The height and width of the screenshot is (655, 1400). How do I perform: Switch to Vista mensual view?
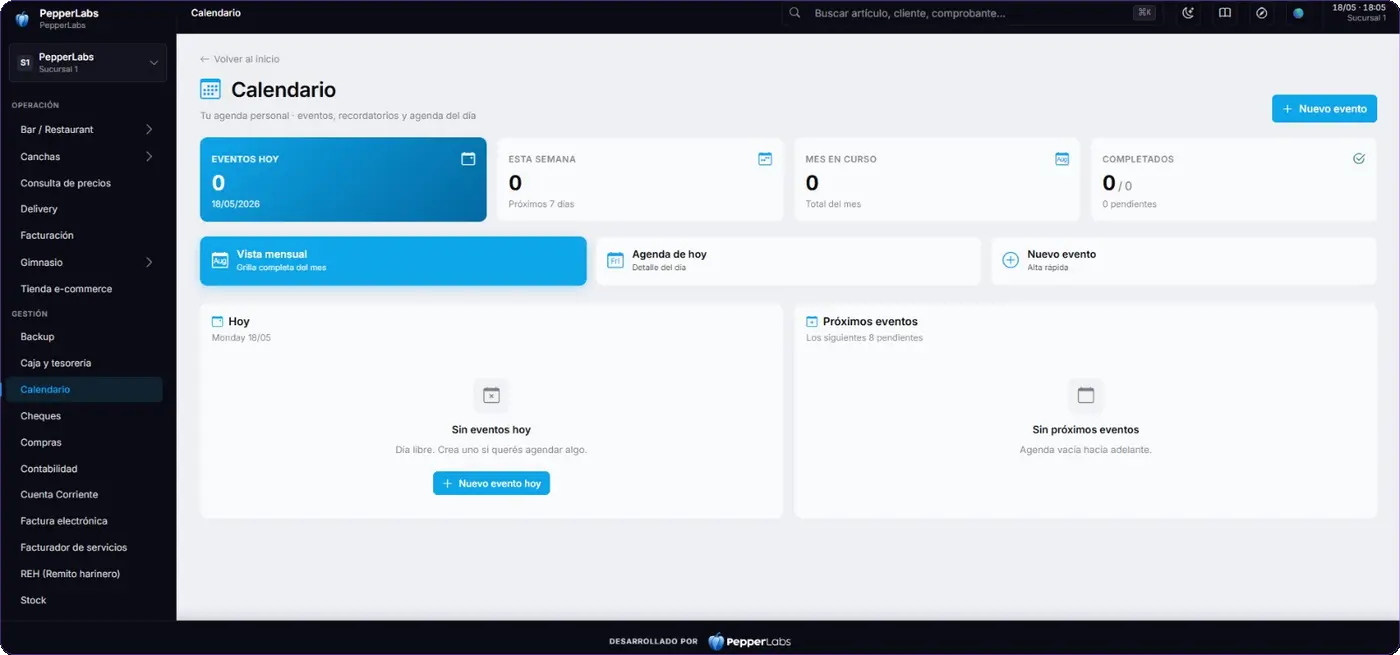pyautogui.click(x=393, y=261)
